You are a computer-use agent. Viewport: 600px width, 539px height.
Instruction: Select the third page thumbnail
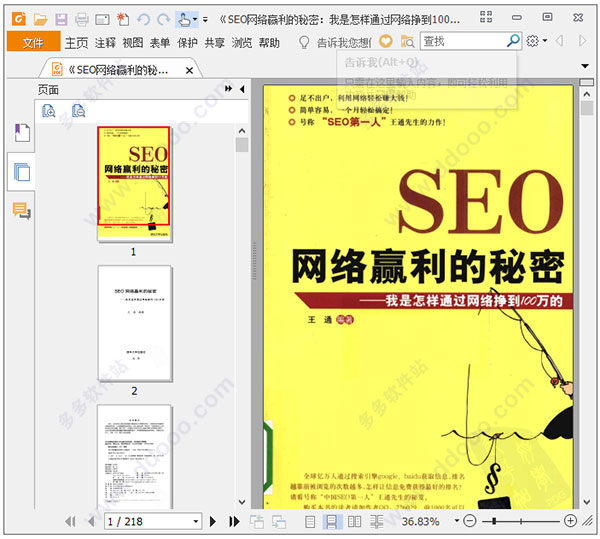[134, 457]
